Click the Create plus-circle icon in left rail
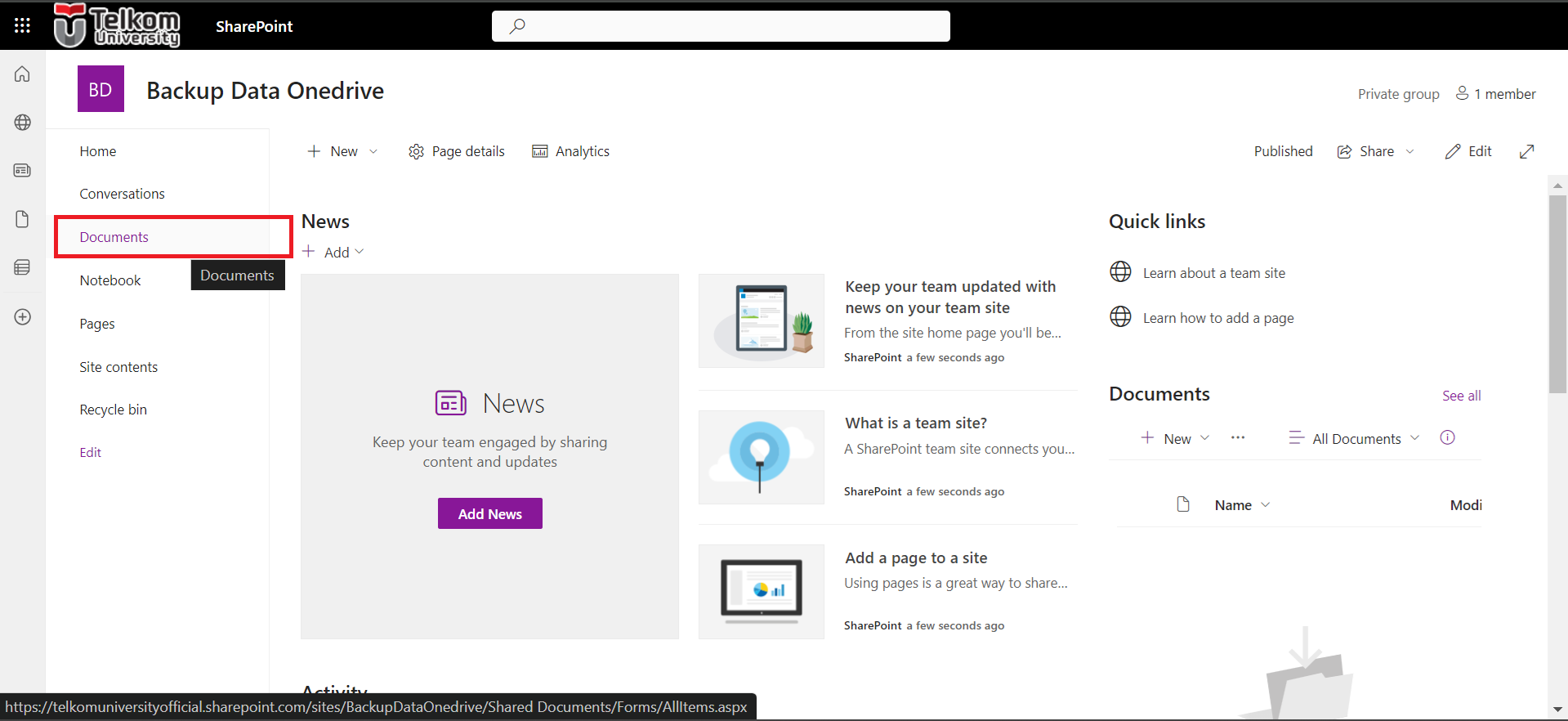Viewport: 1568px width, 721px height. [22, 317]
